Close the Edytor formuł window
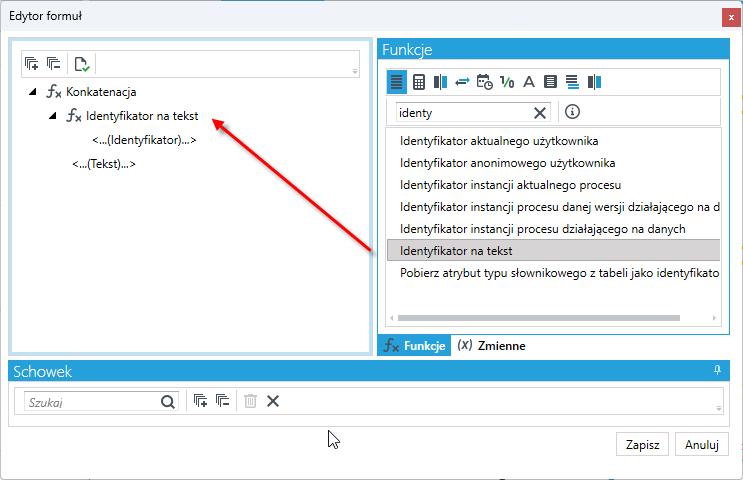 (x=731, y=17)
